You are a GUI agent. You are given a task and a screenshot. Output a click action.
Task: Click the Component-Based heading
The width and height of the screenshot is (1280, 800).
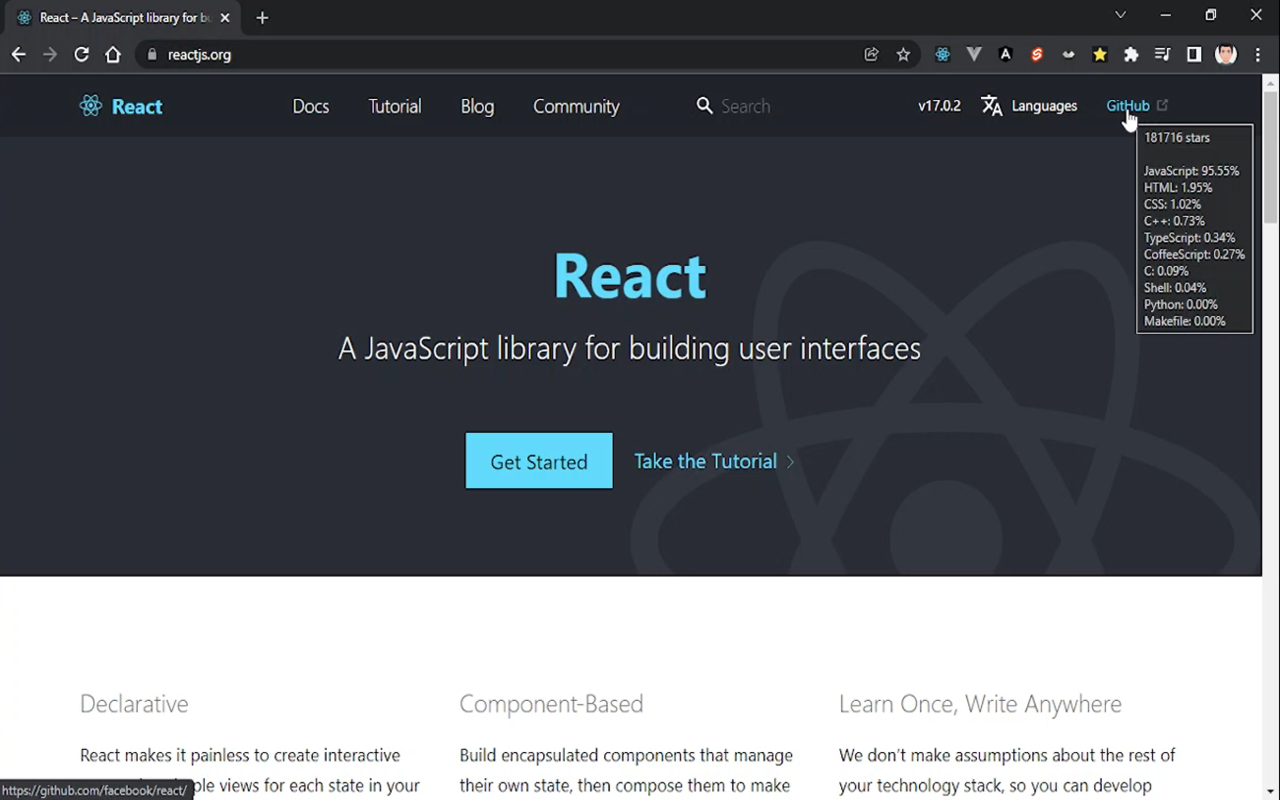551,704
